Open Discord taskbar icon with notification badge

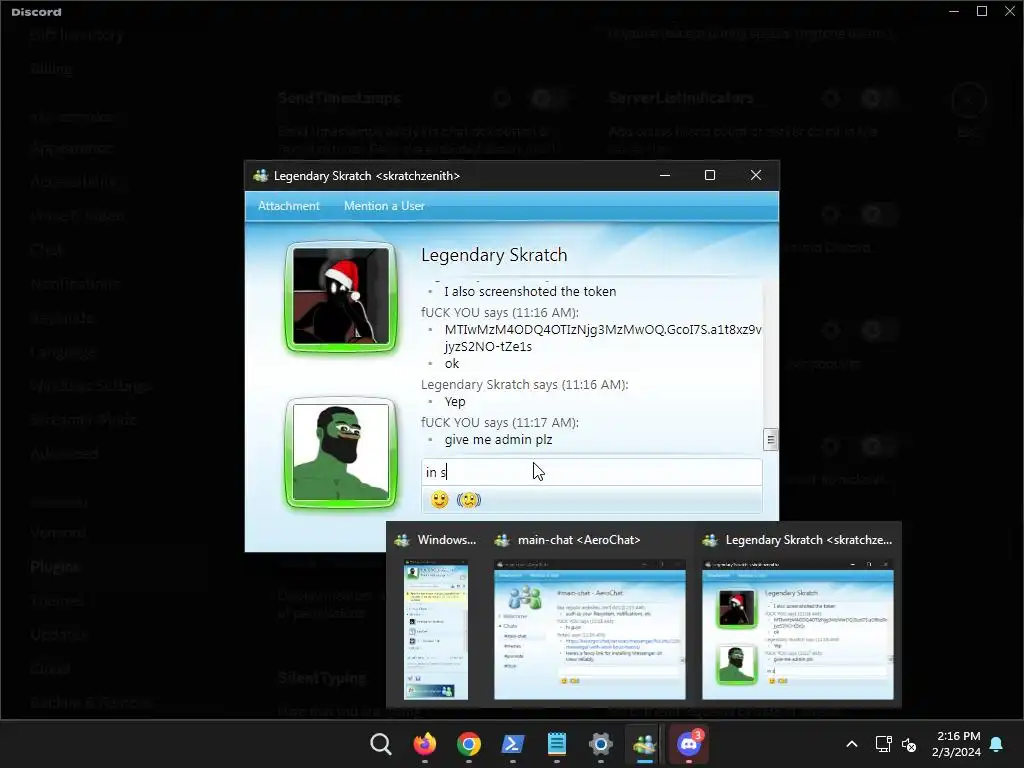coord(688,744)
